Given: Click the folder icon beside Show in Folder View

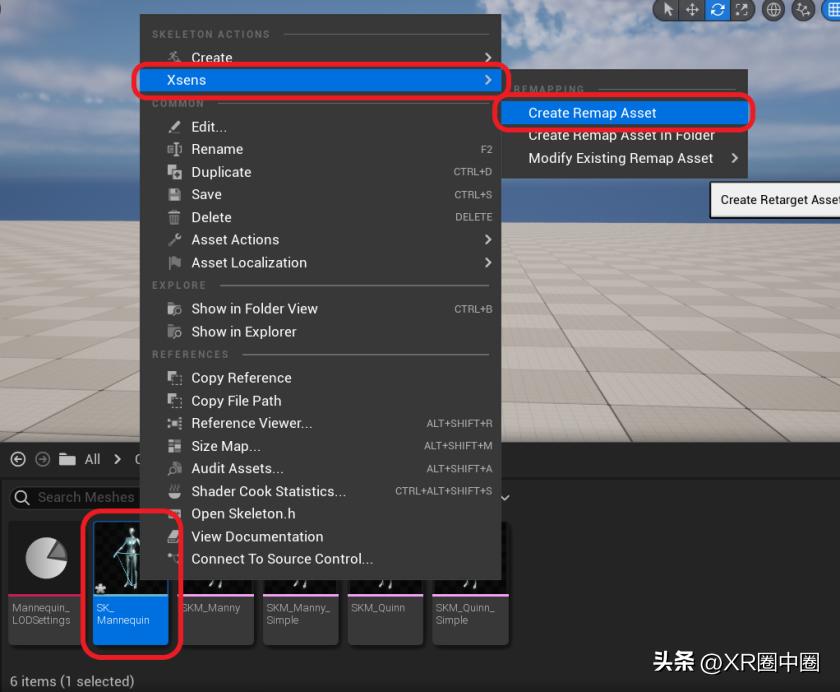Looking at the screenshot, I should point(174,309).
